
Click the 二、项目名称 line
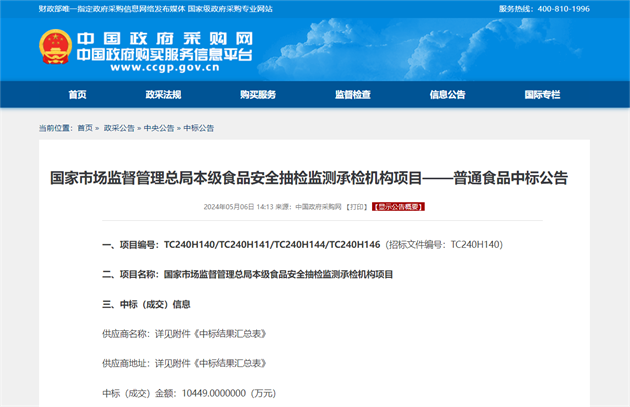pos(248,274)
